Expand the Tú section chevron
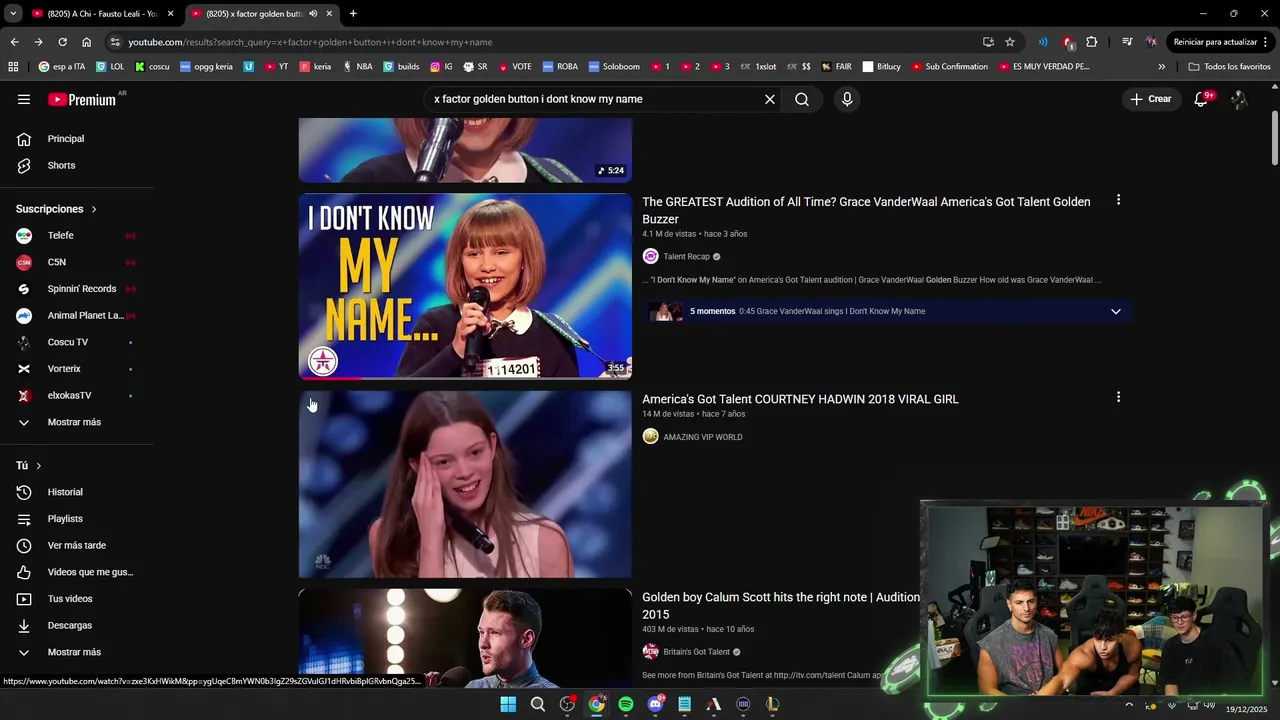The width and height of the screenshot is (1280, 720). (39, 466)
